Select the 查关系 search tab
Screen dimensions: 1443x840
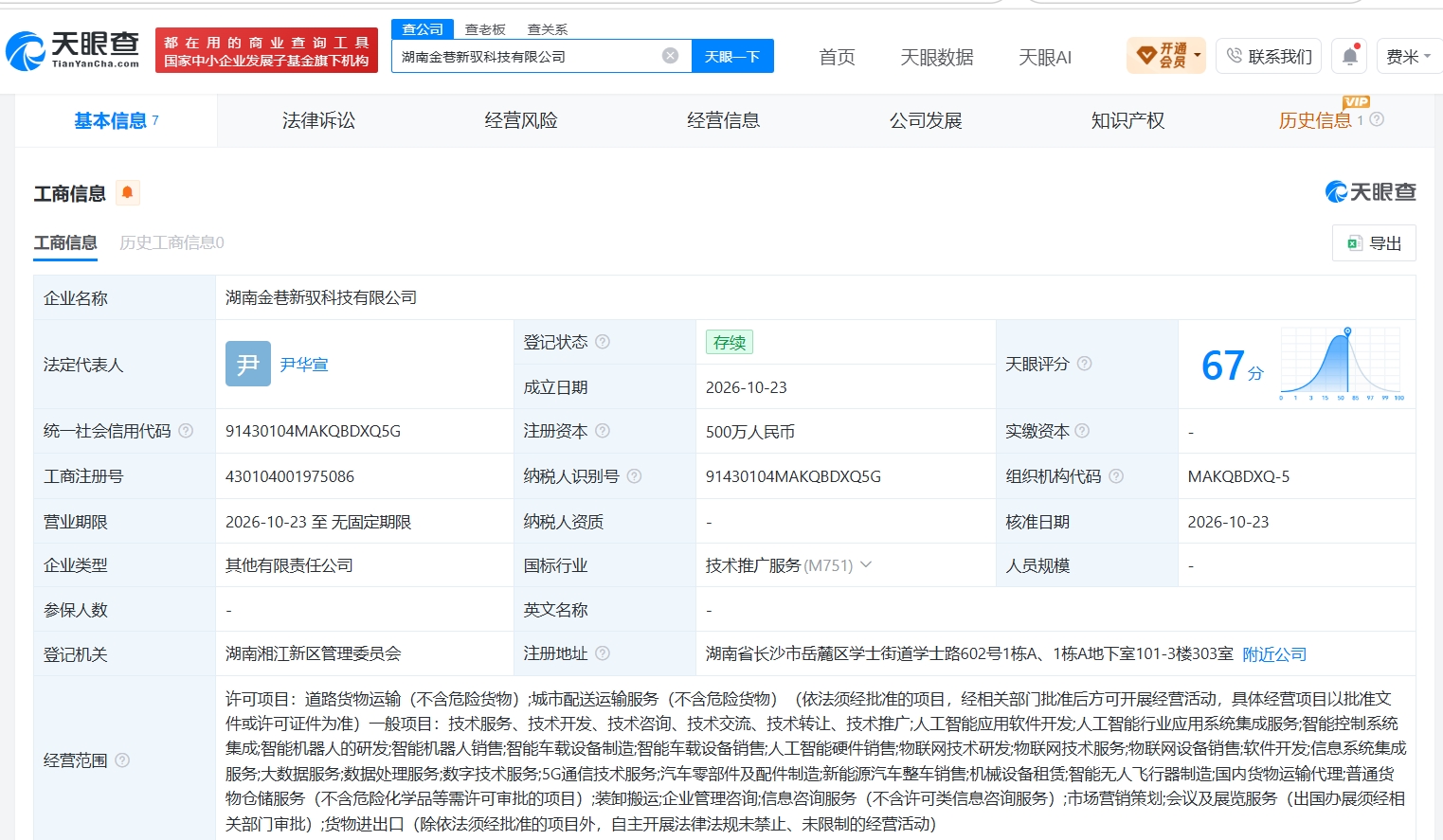coord(548,29)
